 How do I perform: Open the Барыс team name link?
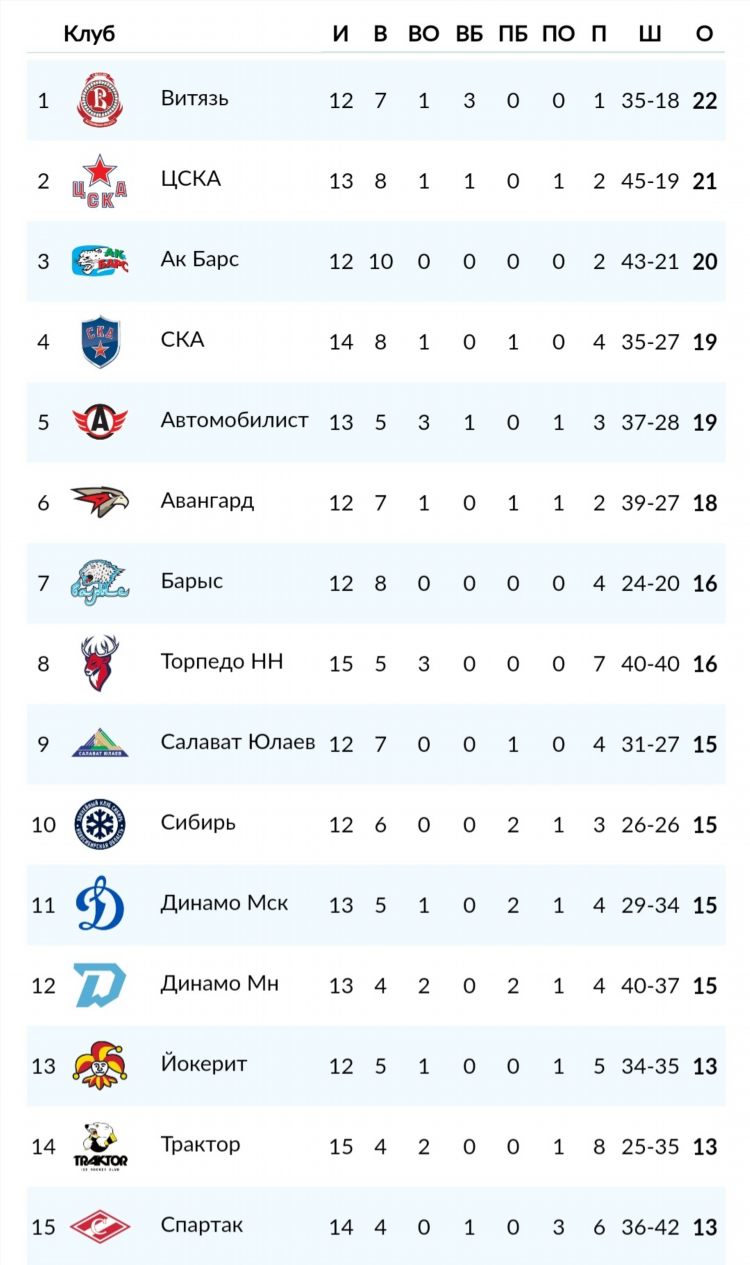point(192,582)
